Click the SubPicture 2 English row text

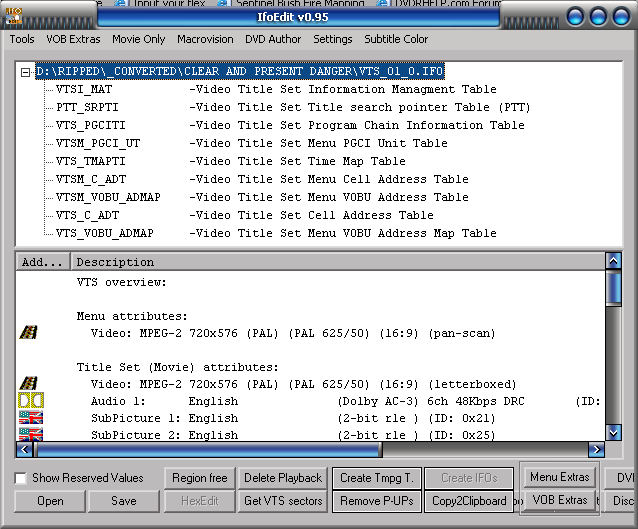point(293,435)
